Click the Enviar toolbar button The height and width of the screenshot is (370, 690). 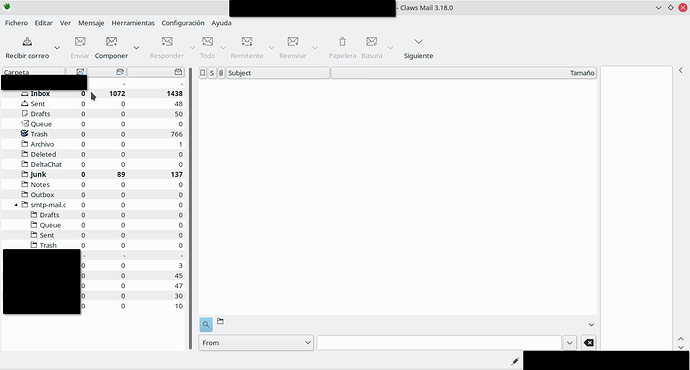[80, 48]
